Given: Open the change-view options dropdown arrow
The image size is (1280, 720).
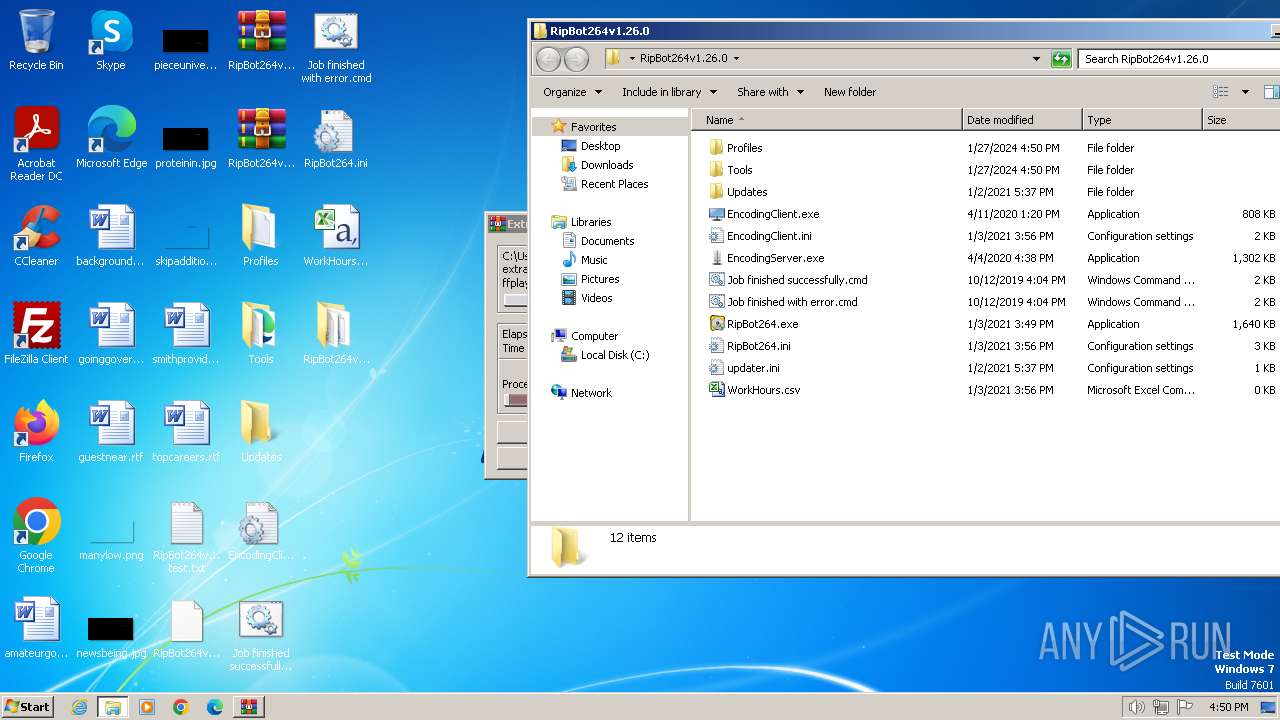Looking at the screenshot, I should [1245, 92].
